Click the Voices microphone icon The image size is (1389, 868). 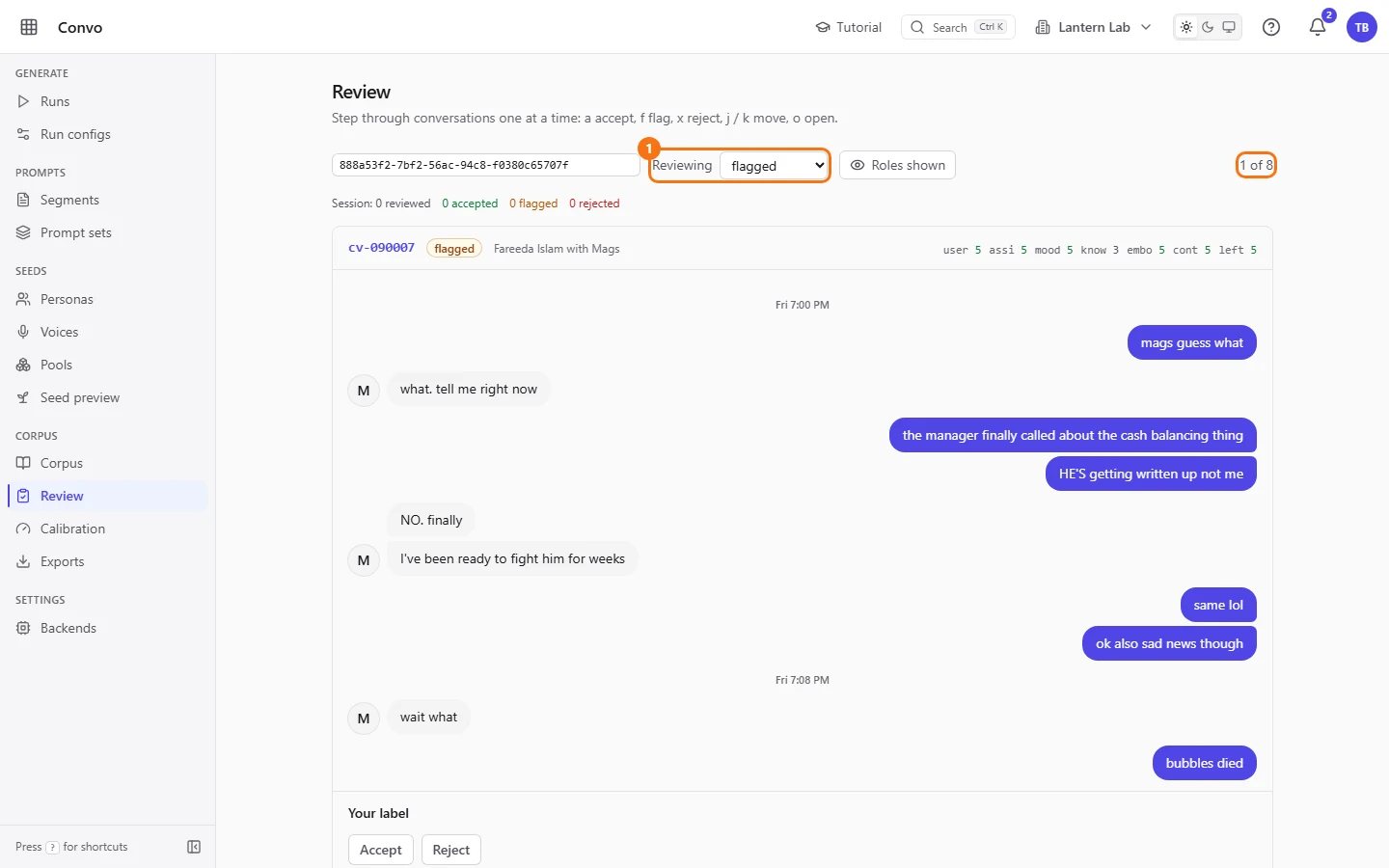click(23, 332)
